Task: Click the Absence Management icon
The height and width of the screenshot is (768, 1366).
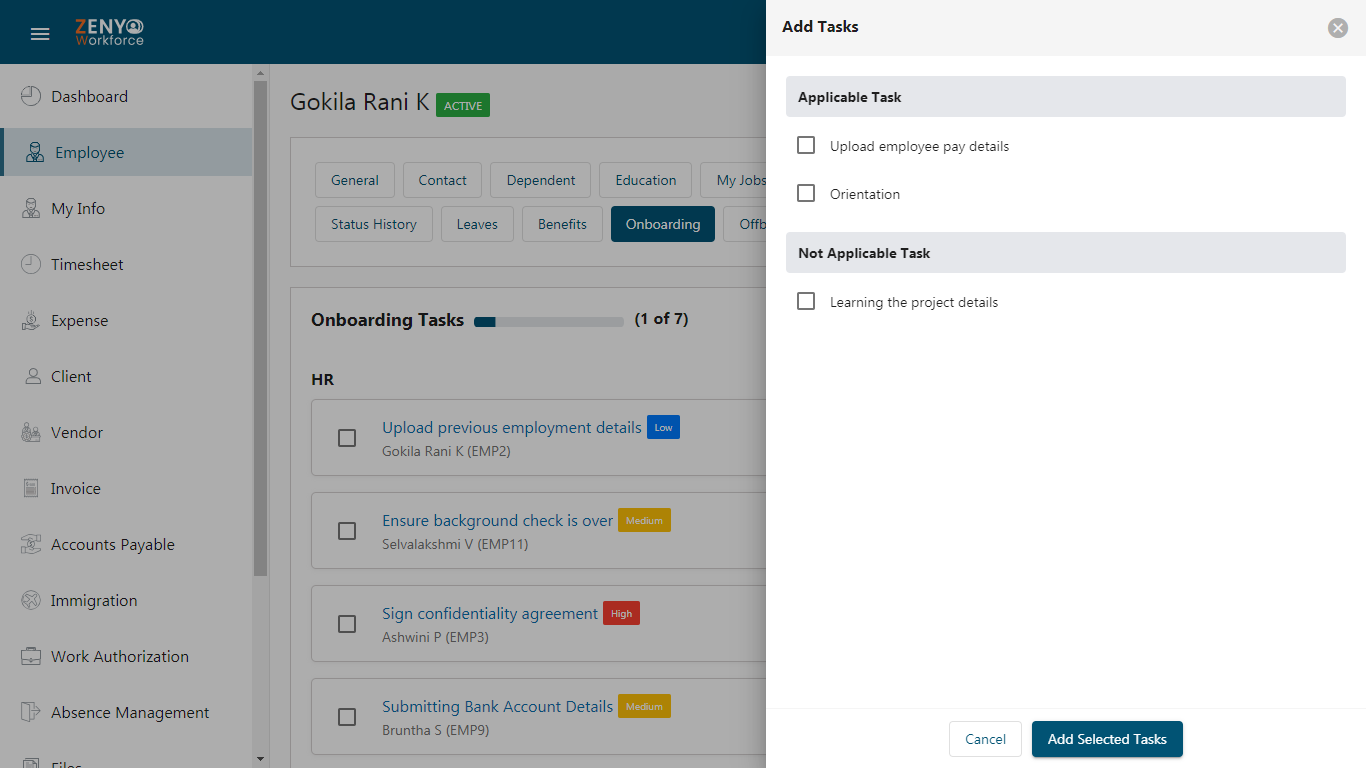Action: pyautogui.click(x=31, y=712)
